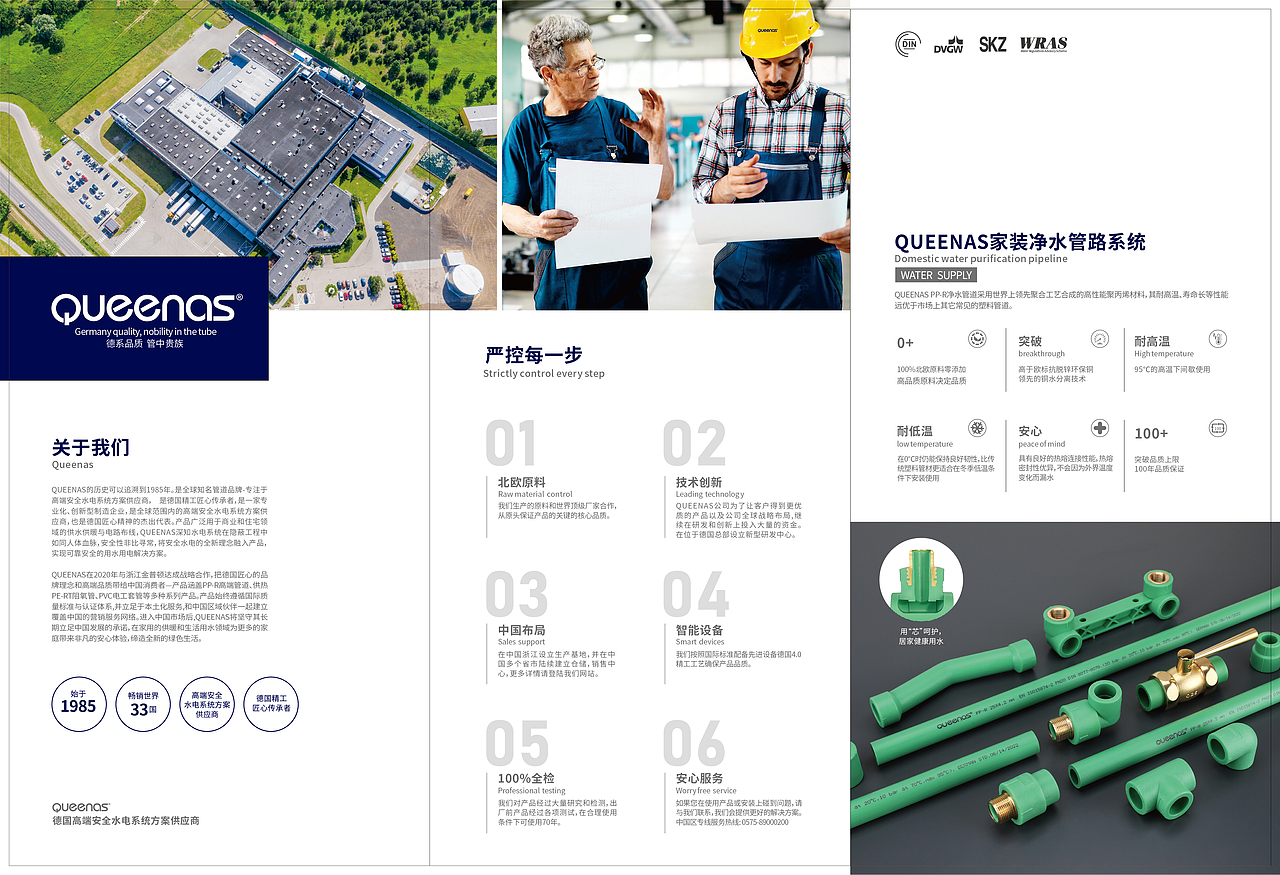Toggle the WATER SUPPLY label

[x=934, y=275]
